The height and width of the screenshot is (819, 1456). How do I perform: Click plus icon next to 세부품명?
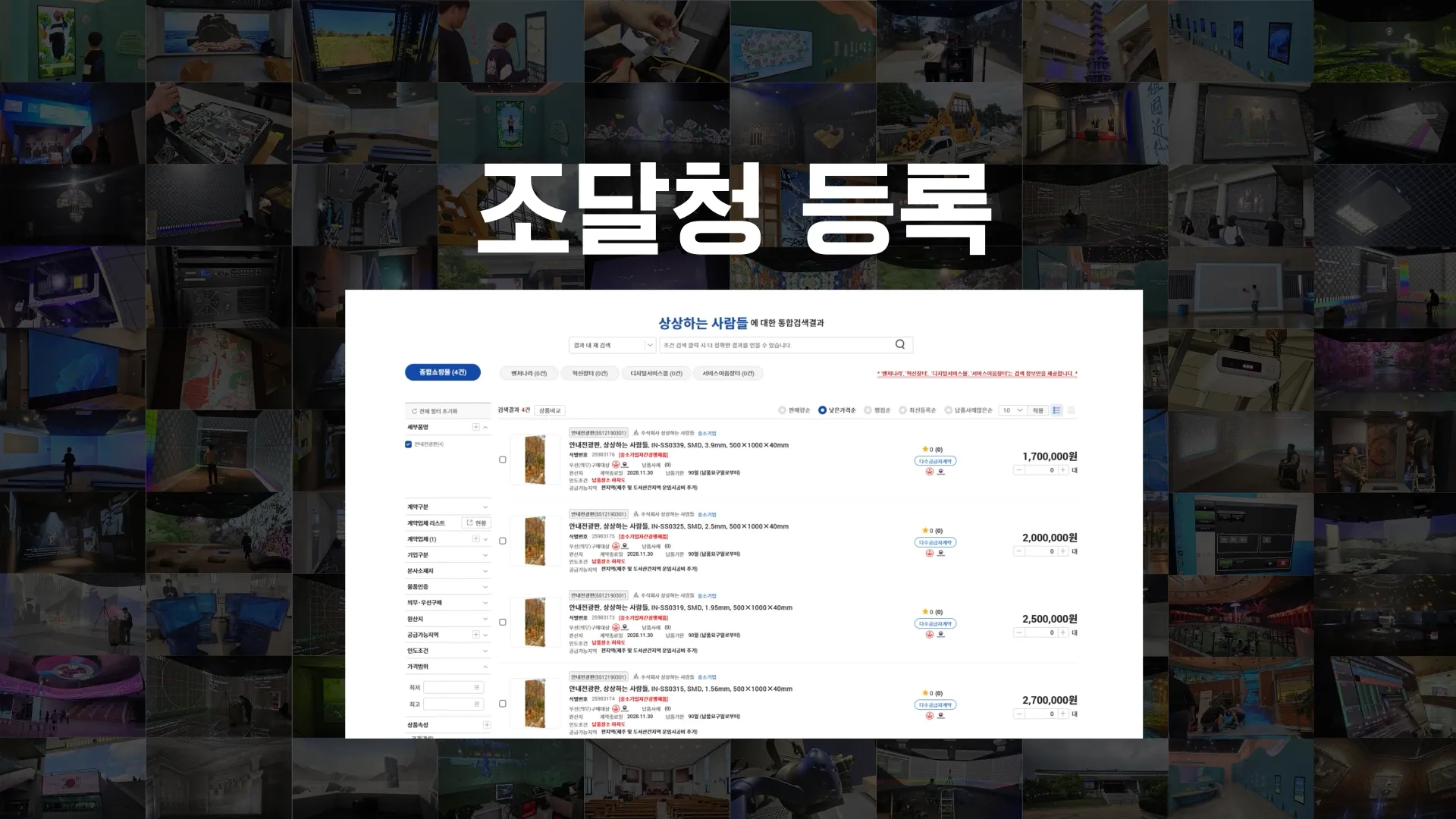point(476,427)
